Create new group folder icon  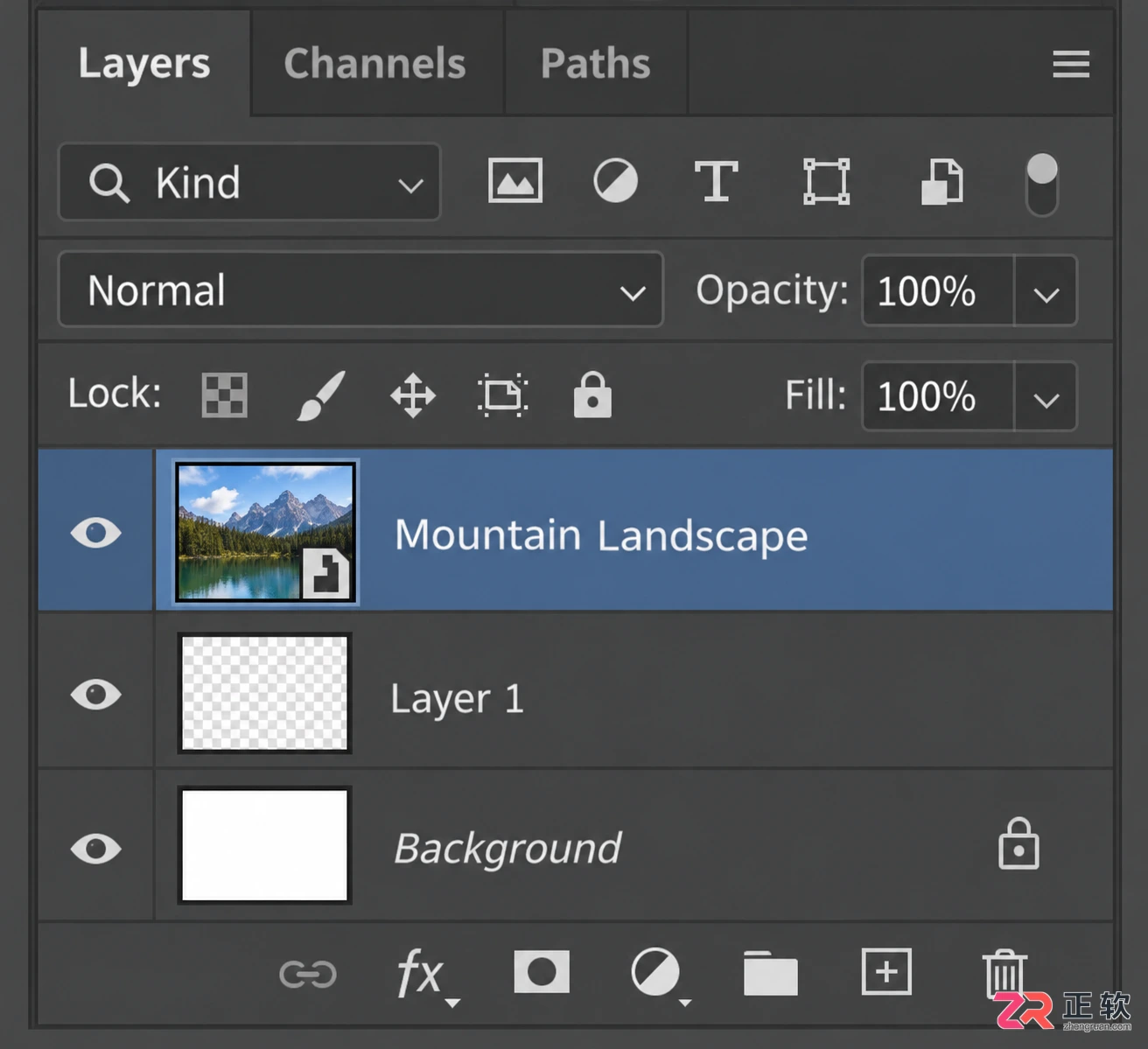click(x=770, y=972)
